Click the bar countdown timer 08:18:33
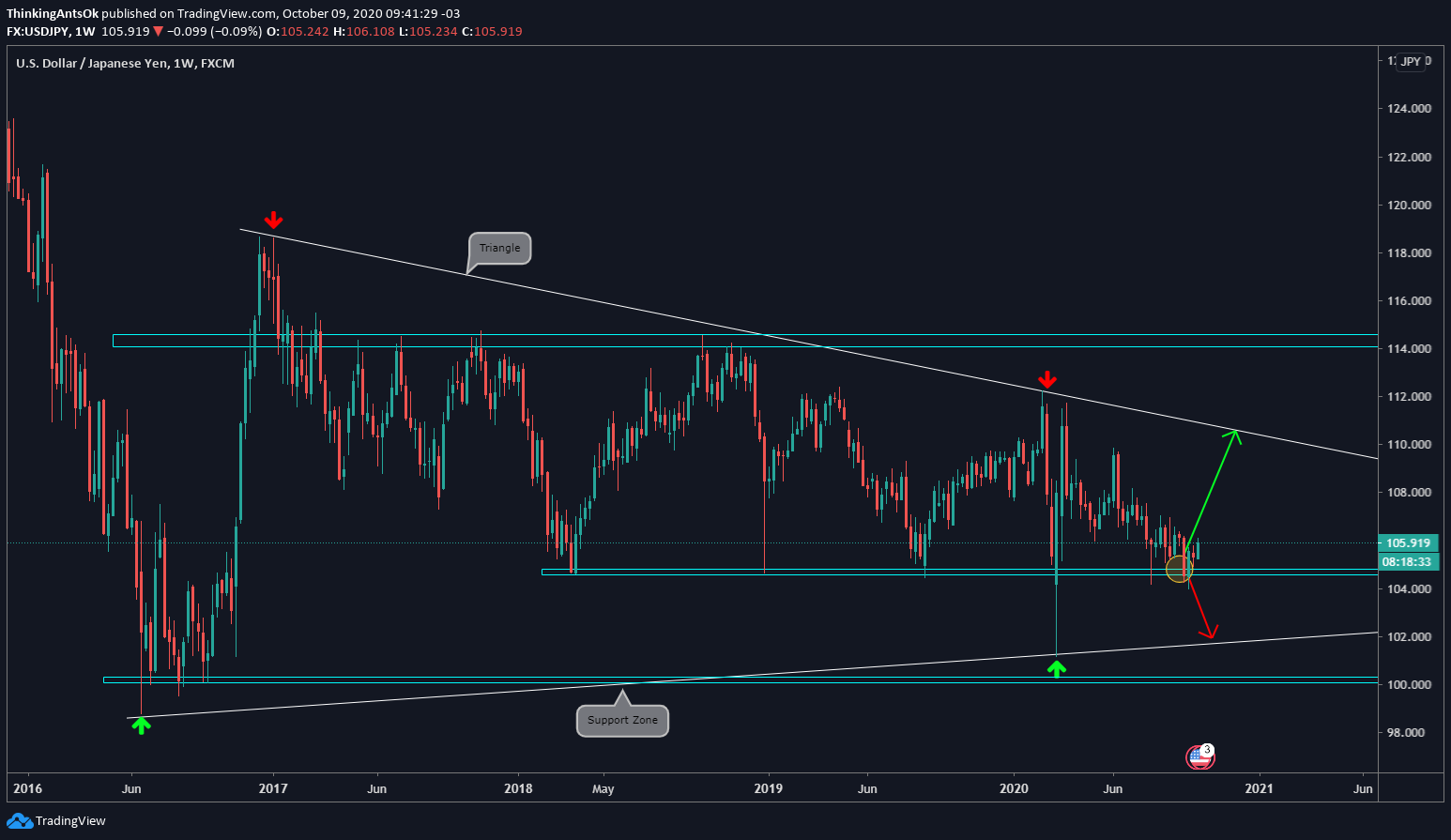The width and height of the screenshot is (1451, 840). [1408, 561]
